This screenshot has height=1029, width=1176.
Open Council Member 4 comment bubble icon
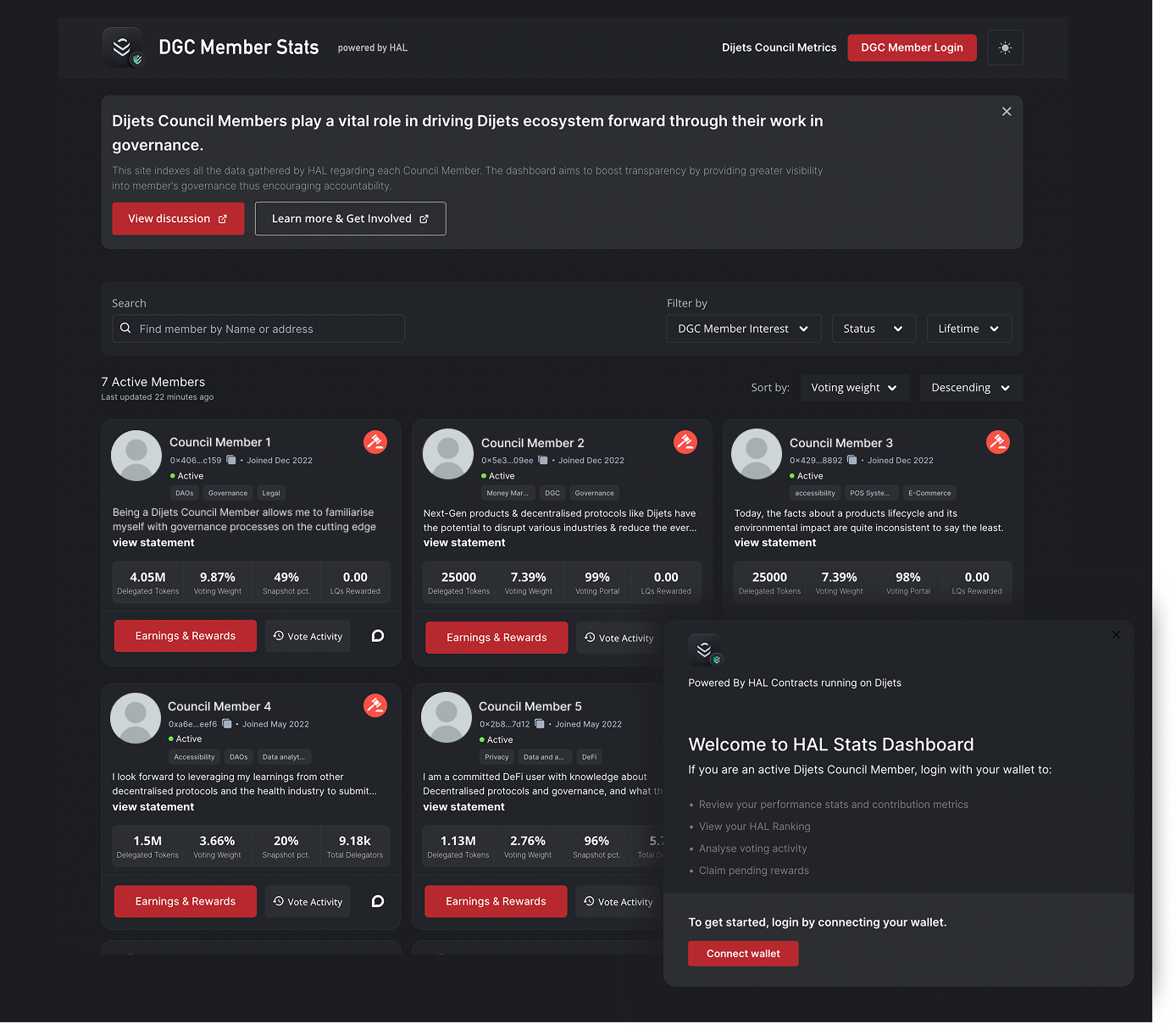pyautogui.click(x=378, y=901)
